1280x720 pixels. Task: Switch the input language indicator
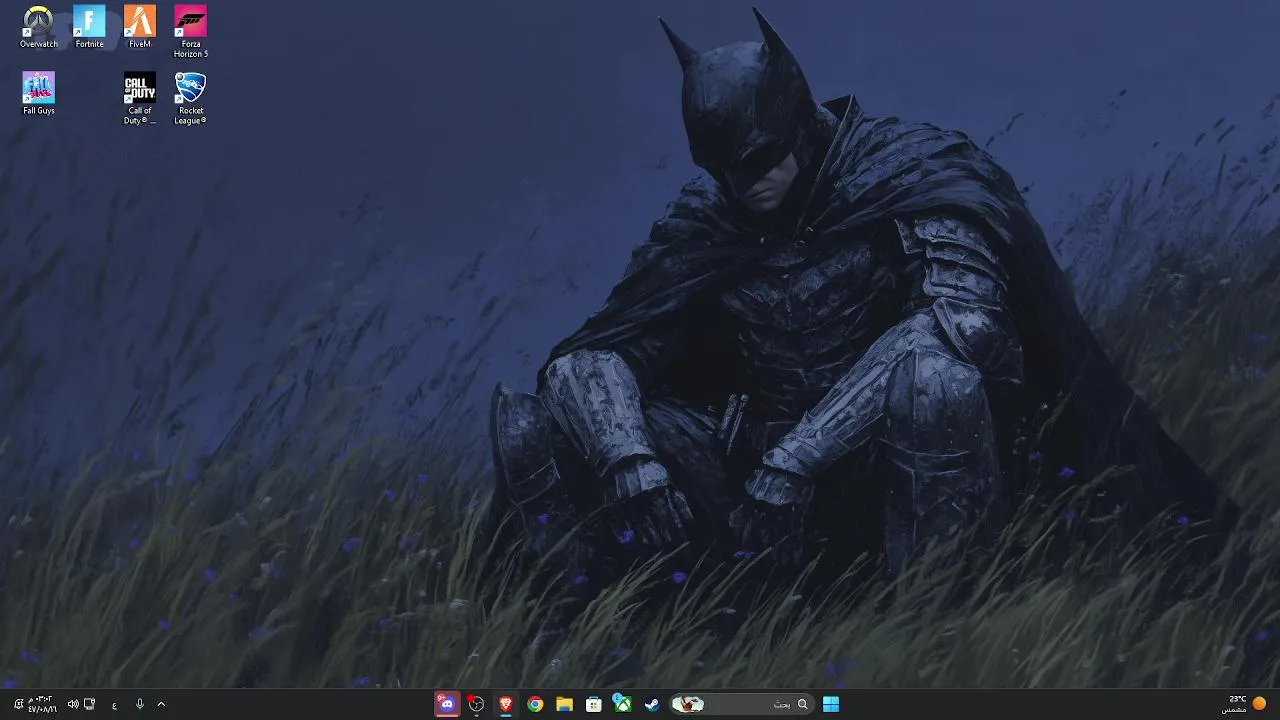pos(114,704)
